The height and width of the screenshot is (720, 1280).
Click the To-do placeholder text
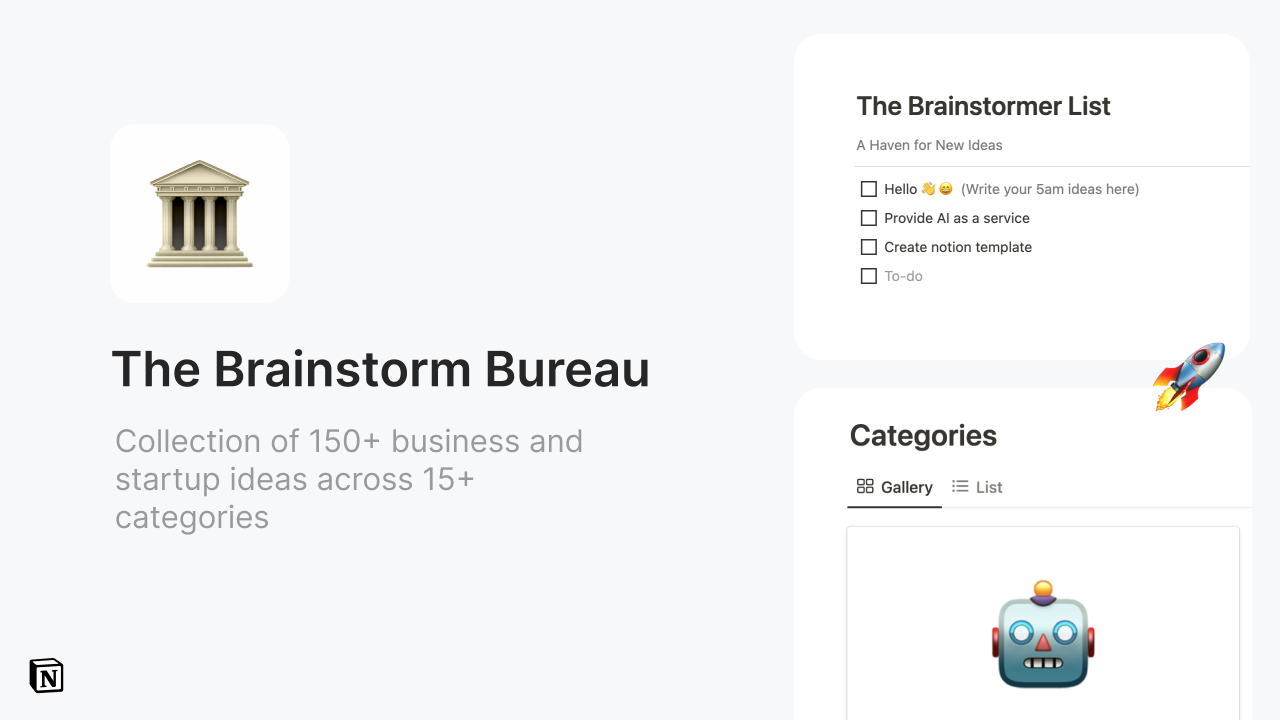(903, 275)
